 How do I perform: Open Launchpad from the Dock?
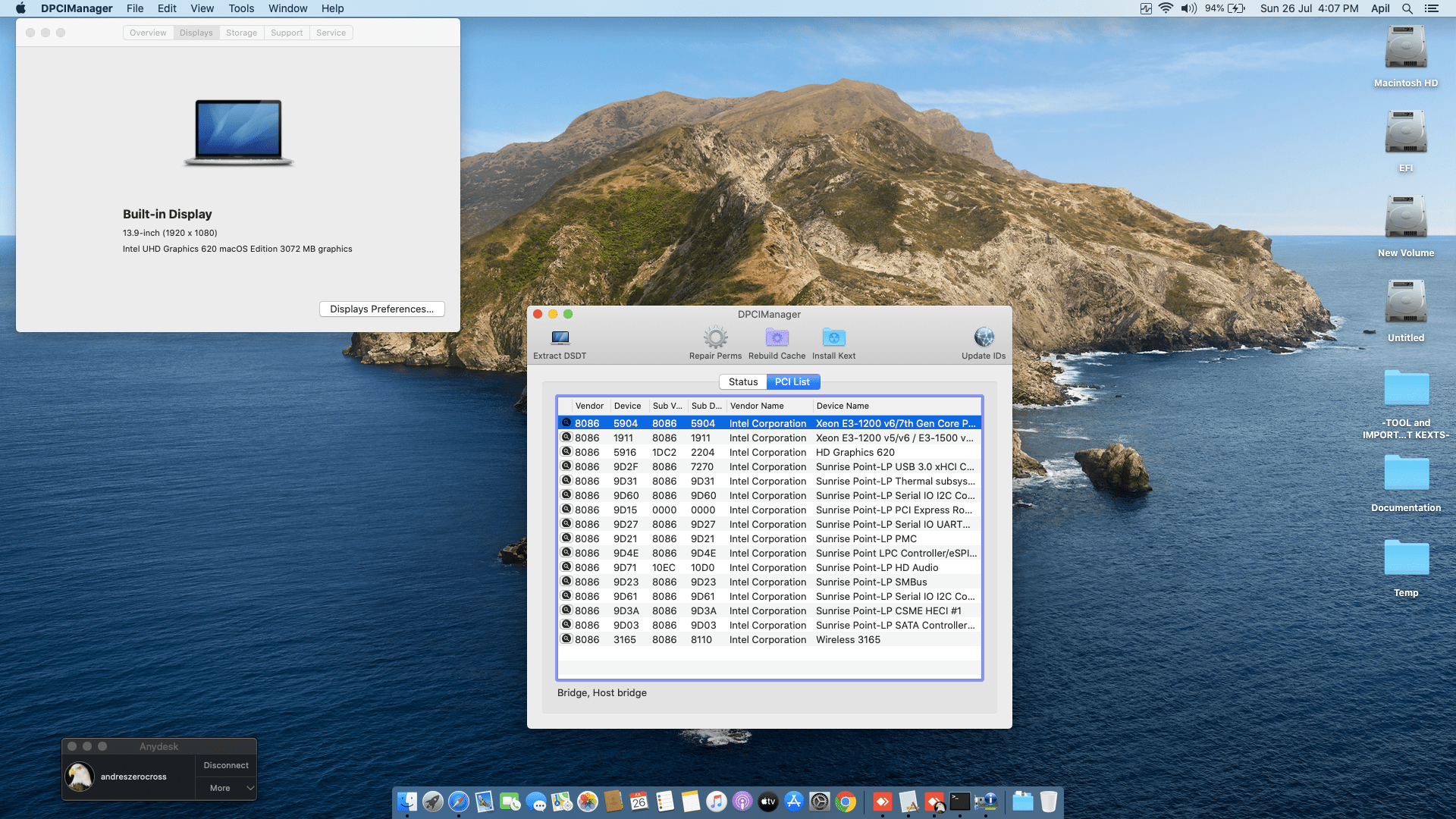(x=433, y=802)
